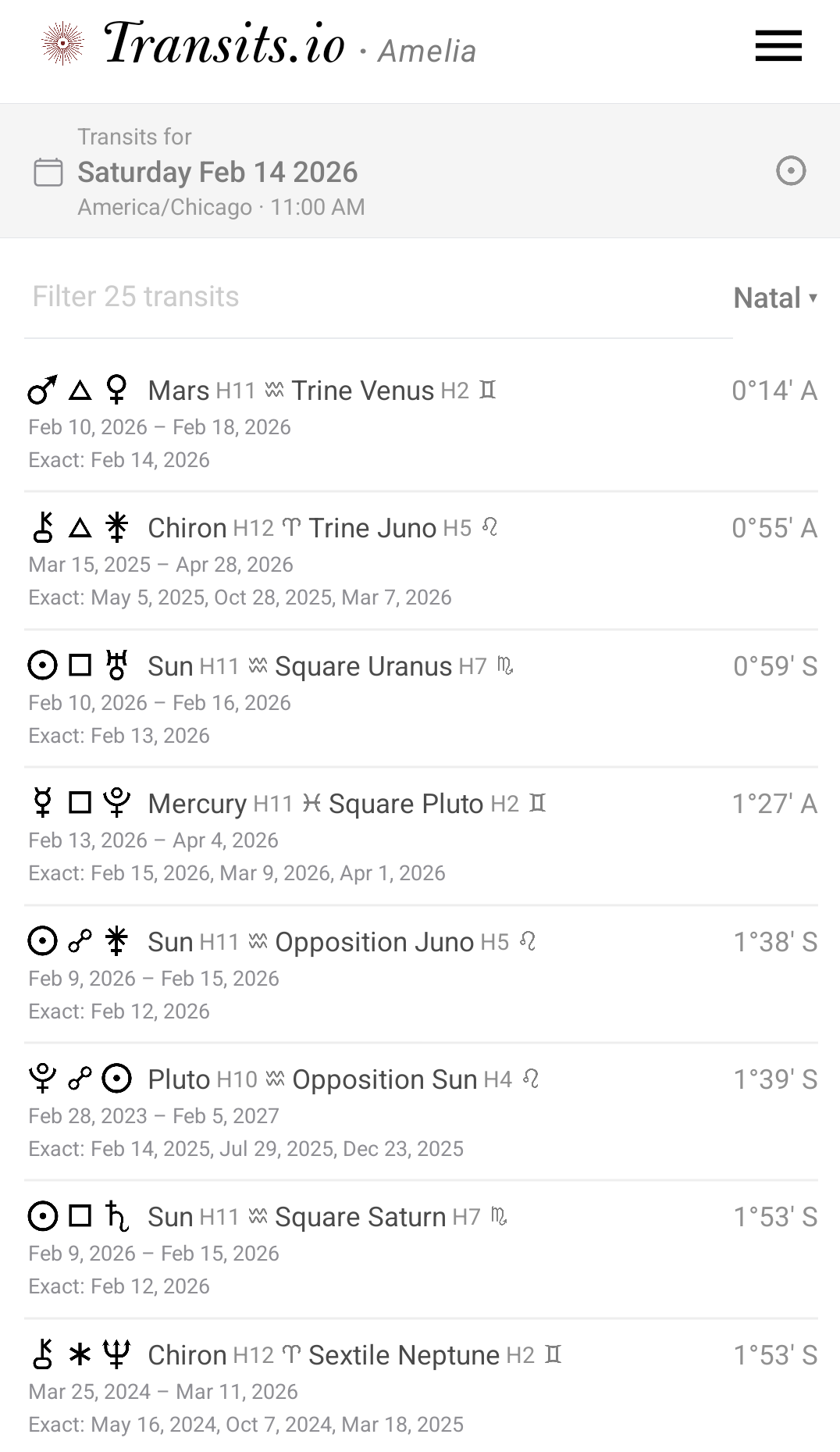Open the Natal chart type dropdown
The width and height of the screenshot is (840, 1452).
[774, 298]
